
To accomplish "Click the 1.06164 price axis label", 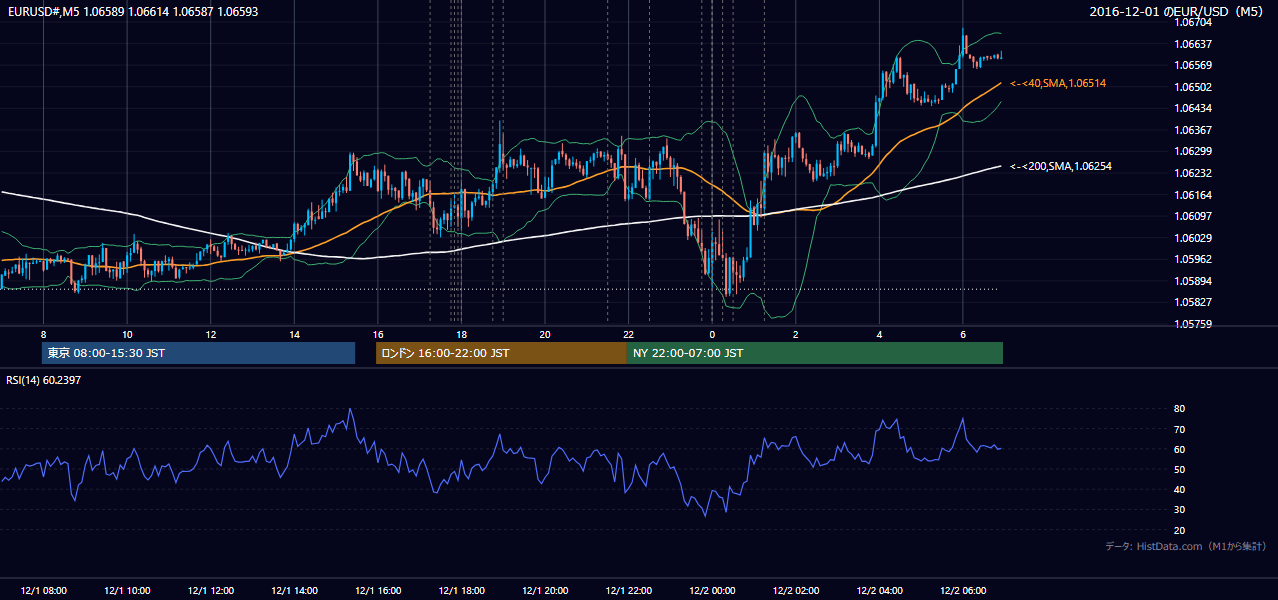I will point(1194,195).
